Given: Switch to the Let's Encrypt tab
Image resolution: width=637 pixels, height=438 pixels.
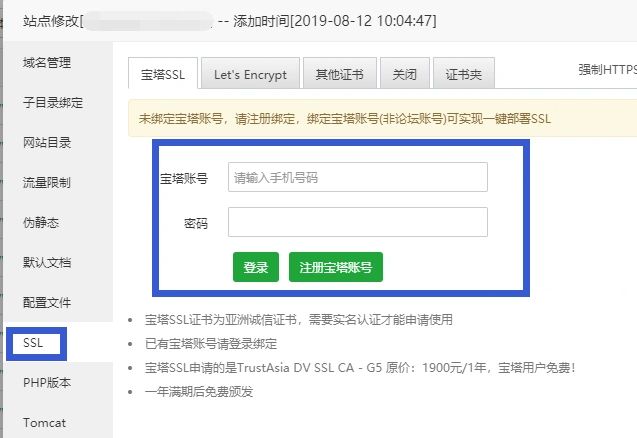Looking at the screenshot, I should (250, 74).
